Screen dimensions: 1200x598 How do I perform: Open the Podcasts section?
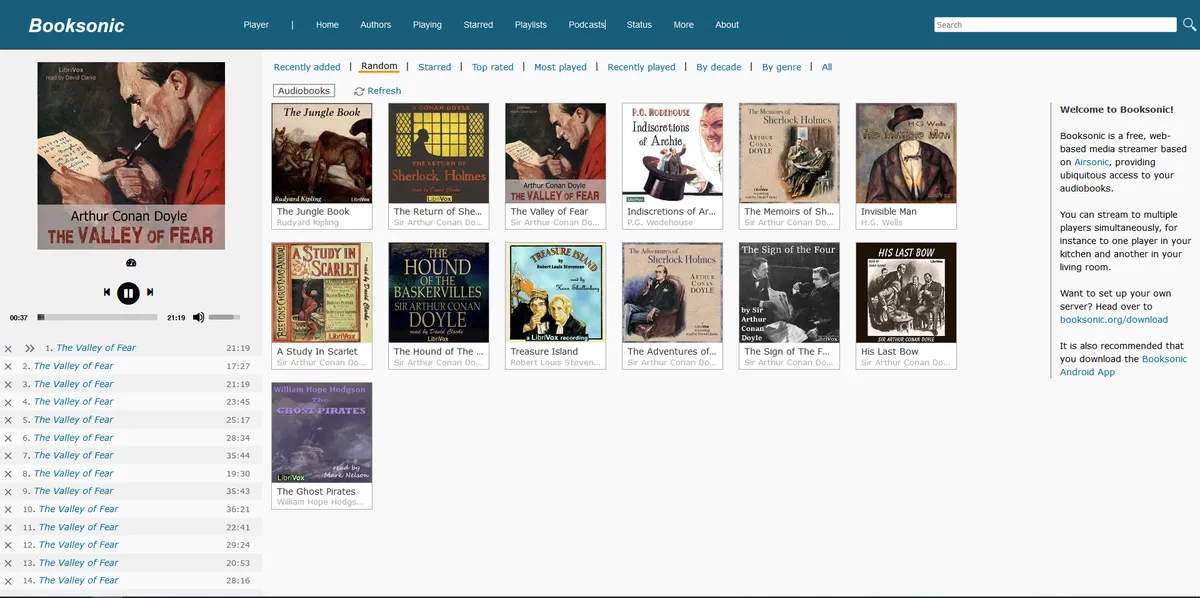tap(587, 24)
